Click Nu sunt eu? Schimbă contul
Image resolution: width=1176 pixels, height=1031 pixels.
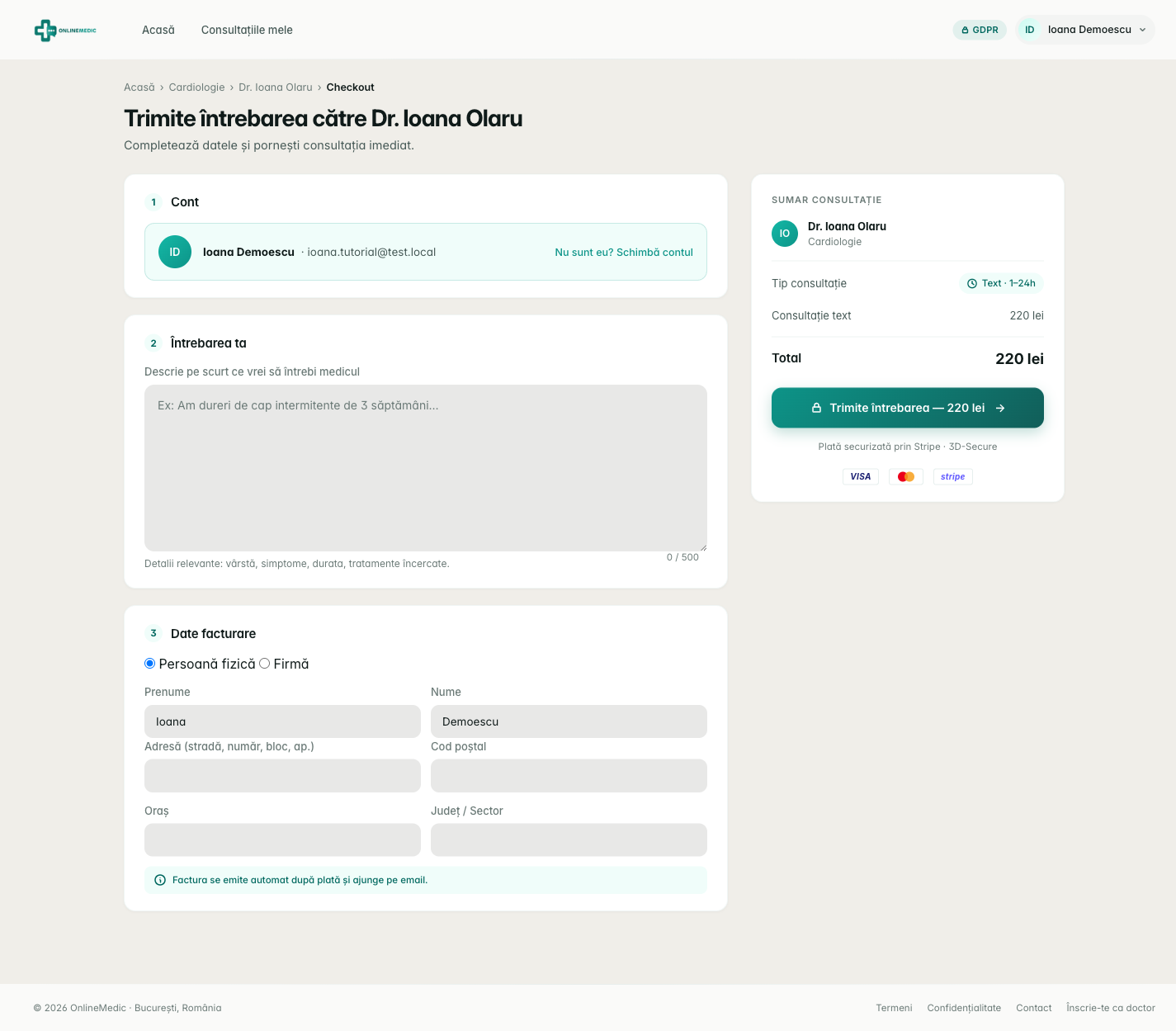tap(624, 253)
